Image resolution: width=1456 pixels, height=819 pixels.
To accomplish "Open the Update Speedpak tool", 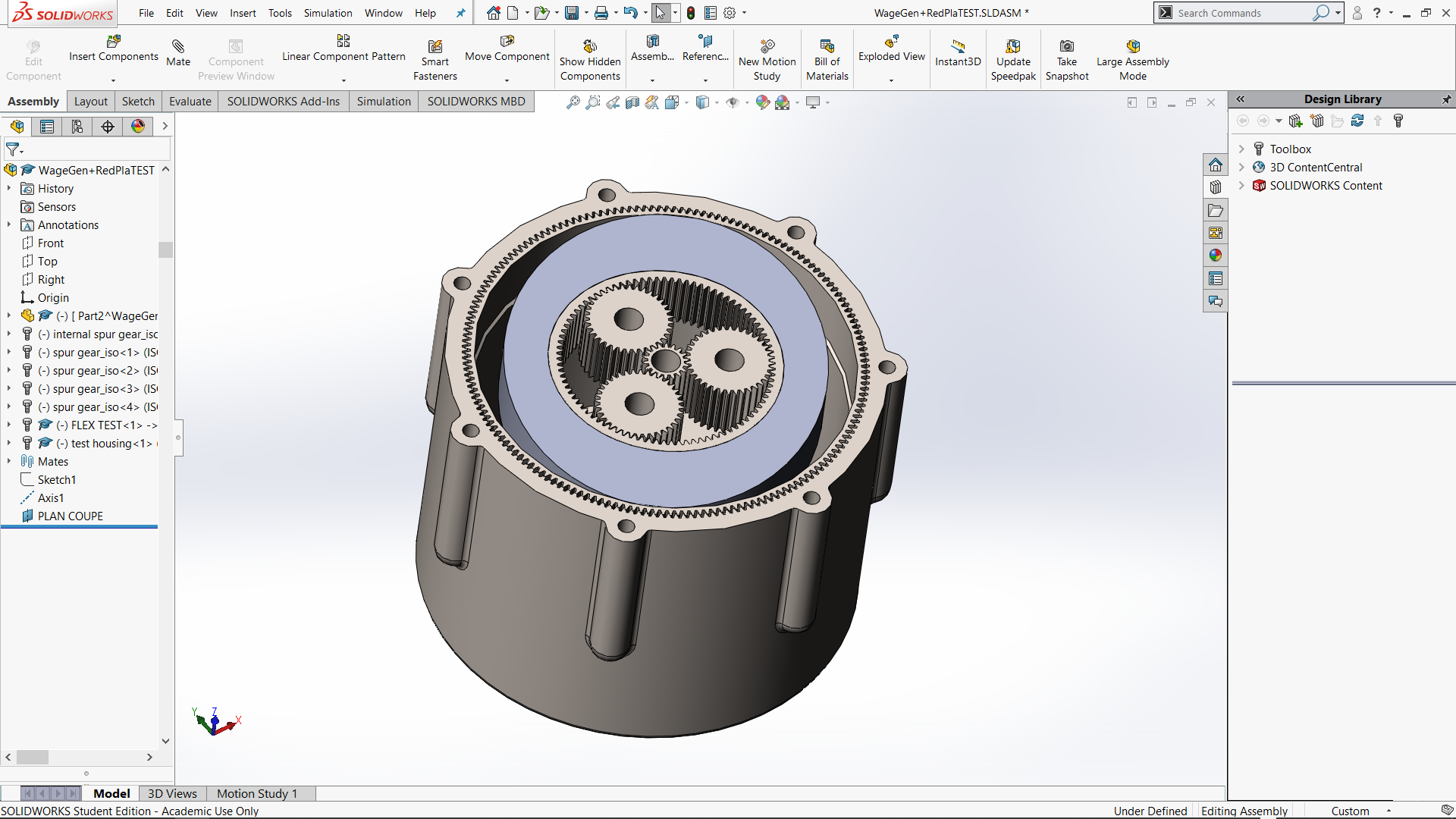I will point(1012,47).
